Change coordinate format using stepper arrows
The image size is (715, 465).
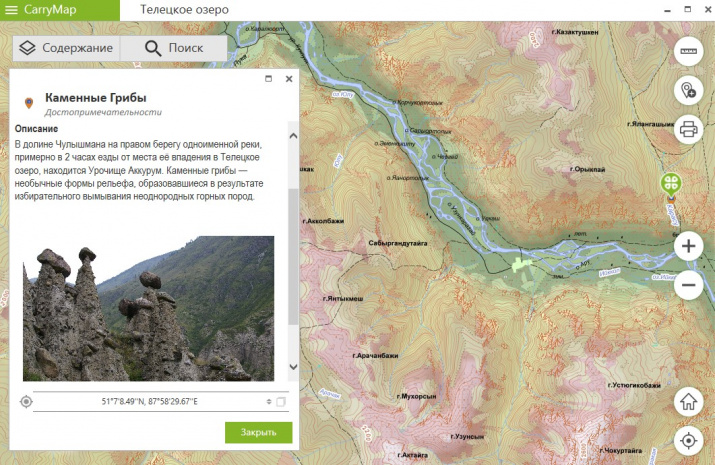pyautogui.click(x=268, y=402)
